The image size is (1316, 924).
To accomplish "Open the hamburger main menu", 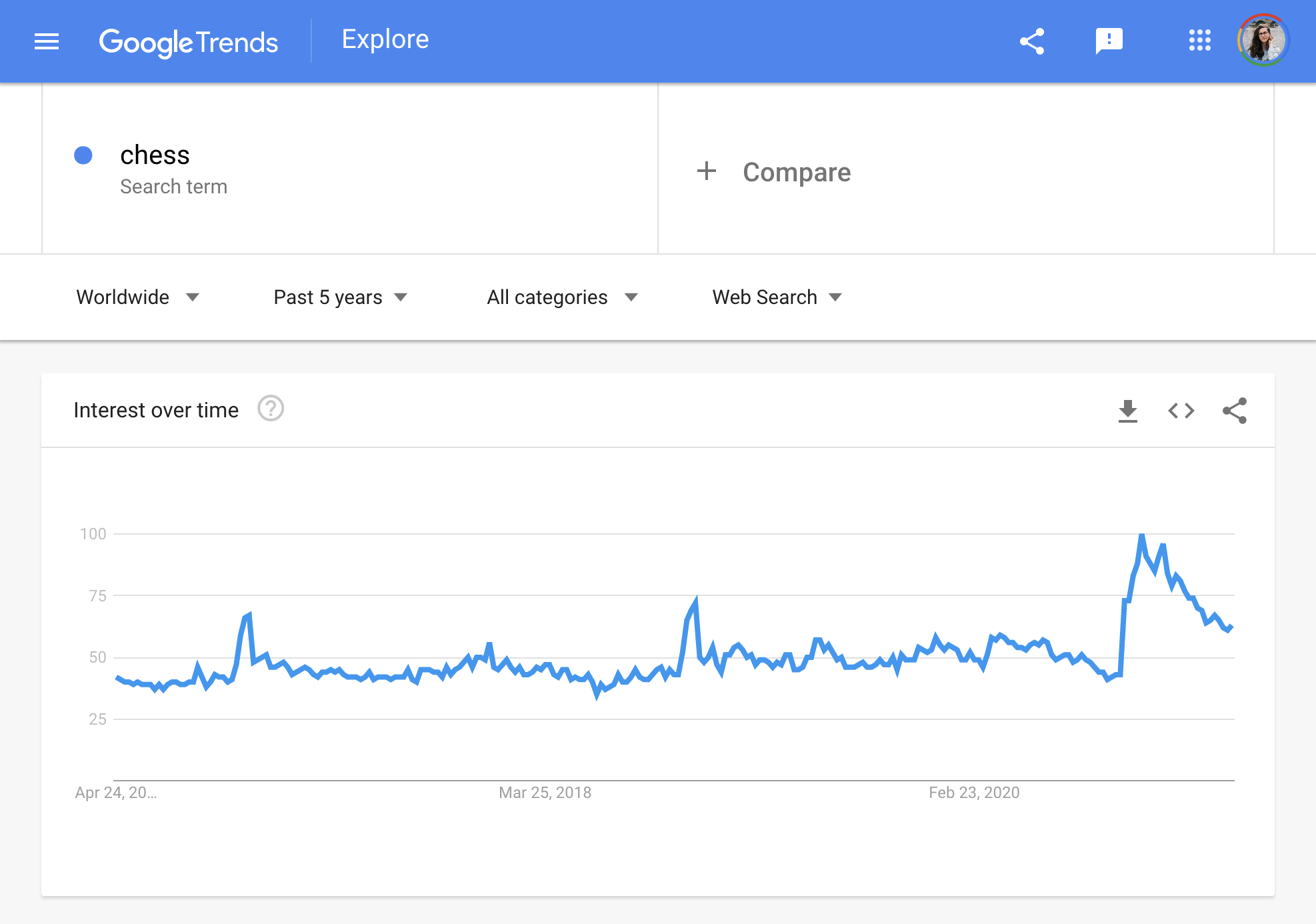I will point(47,41).
